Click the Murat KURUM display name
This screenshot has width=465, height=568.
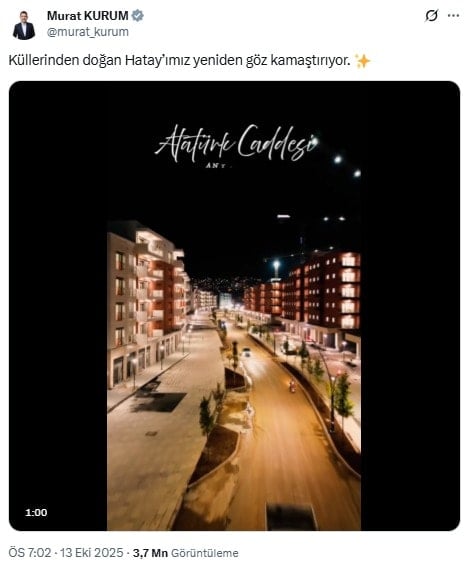point(88,16)
